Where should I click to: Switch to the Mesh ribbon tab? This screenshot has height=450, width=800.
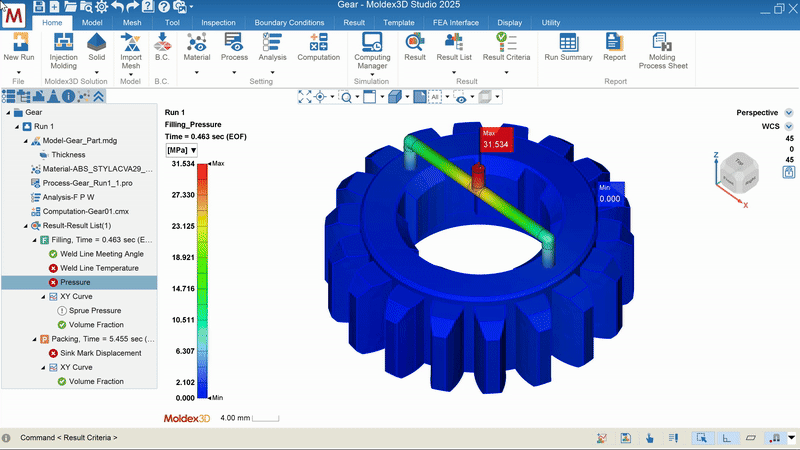(132, 22)
